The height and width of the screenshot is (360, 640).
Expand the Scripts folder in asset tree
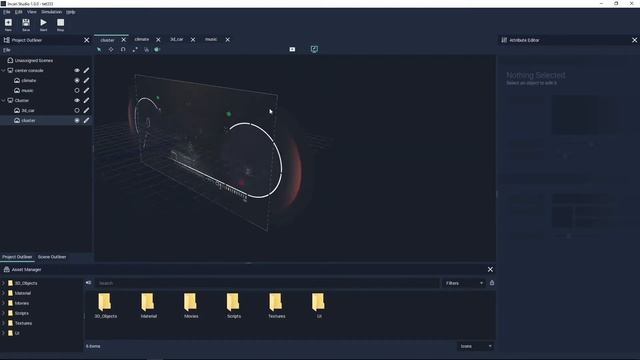coord(4,313)
